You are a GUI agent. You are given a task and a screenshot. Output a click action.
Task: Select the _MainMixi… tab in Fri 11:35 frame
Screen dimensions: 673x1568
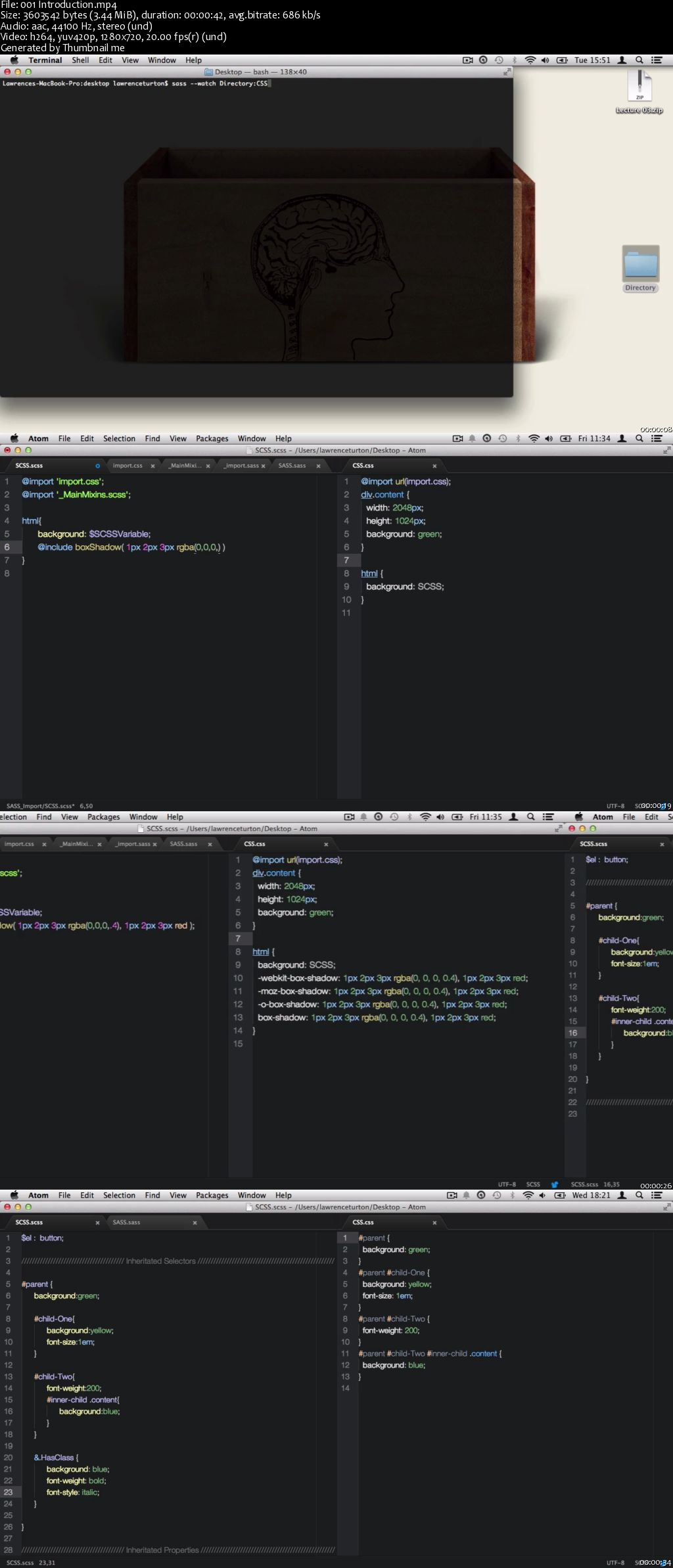(x=77, y=843)
